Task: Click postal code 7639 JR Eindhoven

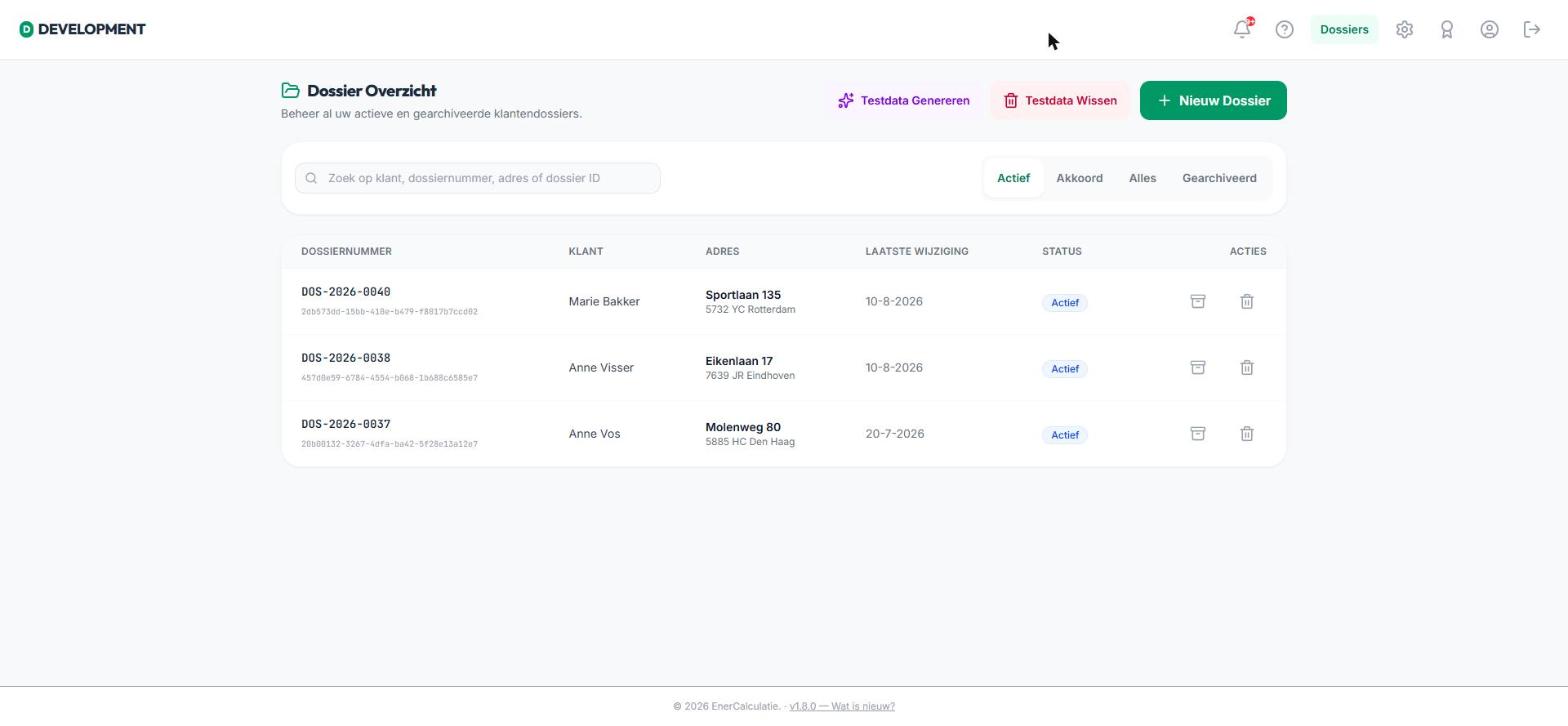Action: point(750,376)
